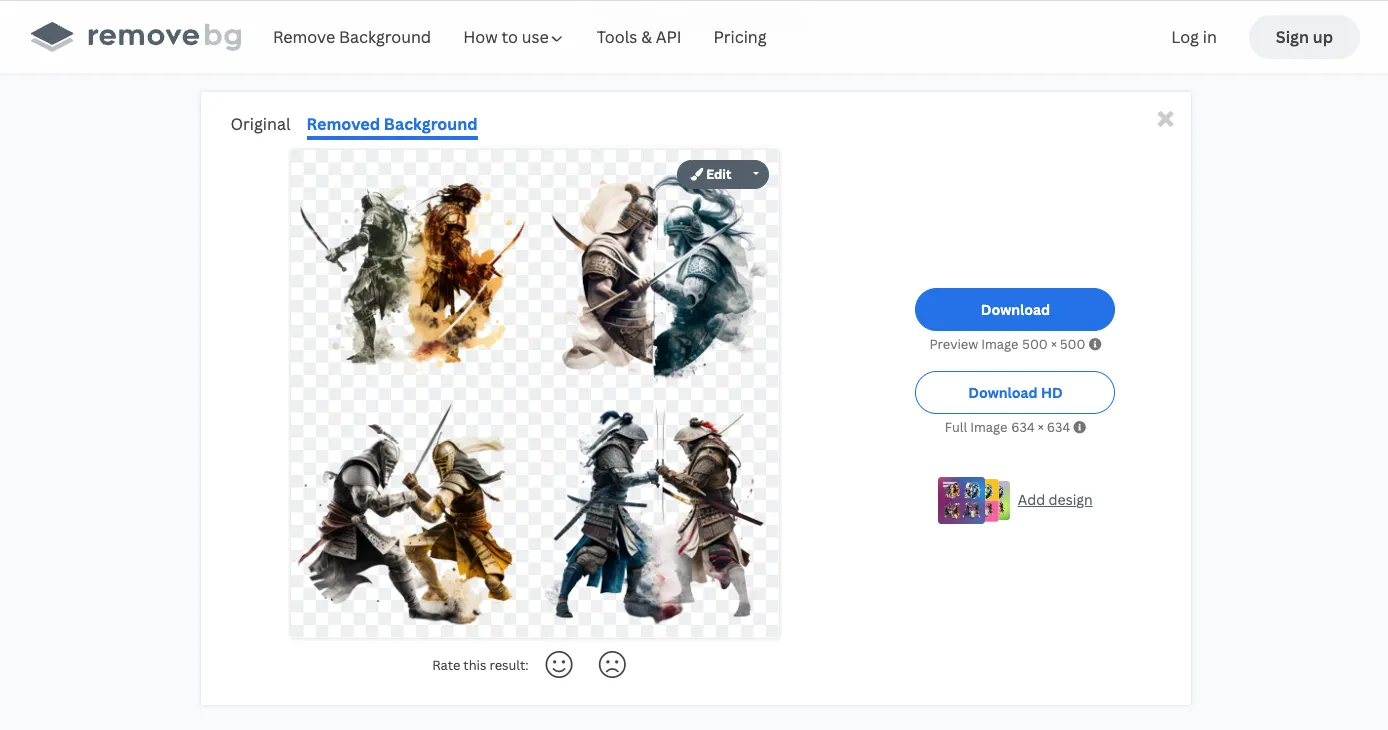Click the 'Full Image 634 × 634' text
The height and width of the screenshot is (730, 1388).
point(1007,427)
